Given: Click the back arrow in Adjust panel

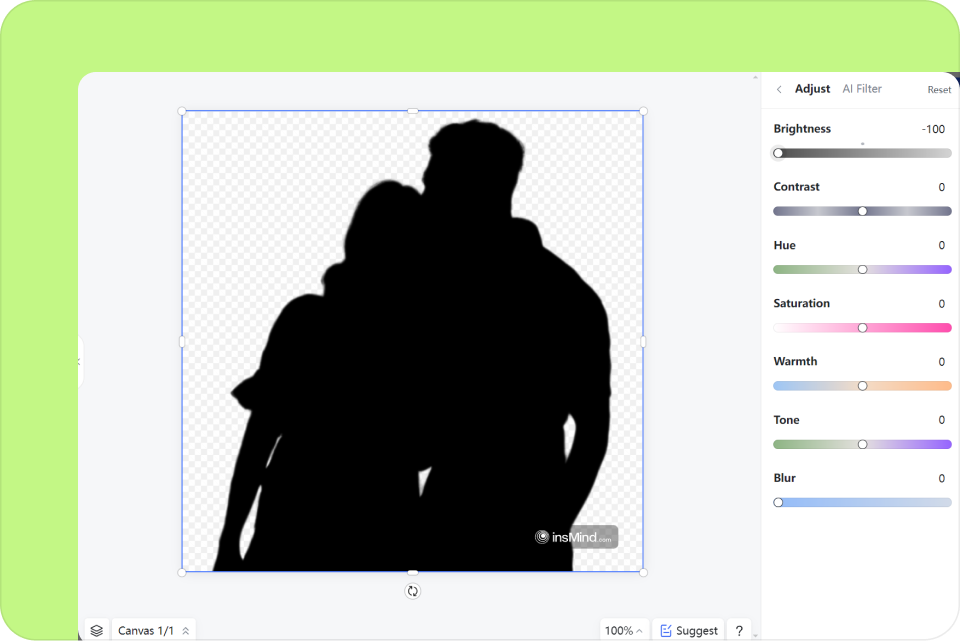Looking at the screenshot, I should click(x=779, y=89).
